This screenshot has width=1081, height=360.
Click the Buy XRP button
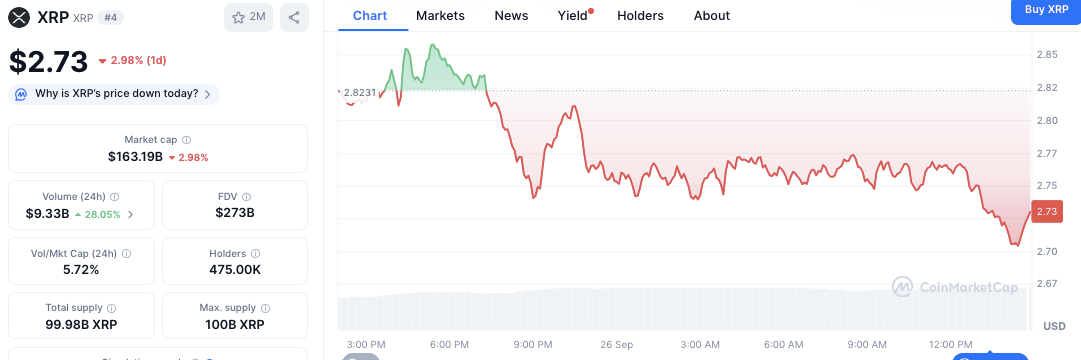(1046, 11)
